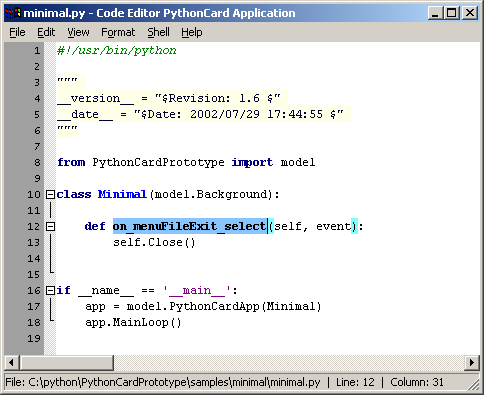Image resolution: width=484 pixels, height=395 pixels.
Task: Click the horizontal scrollbar thumb
Action: click(67, 362)
